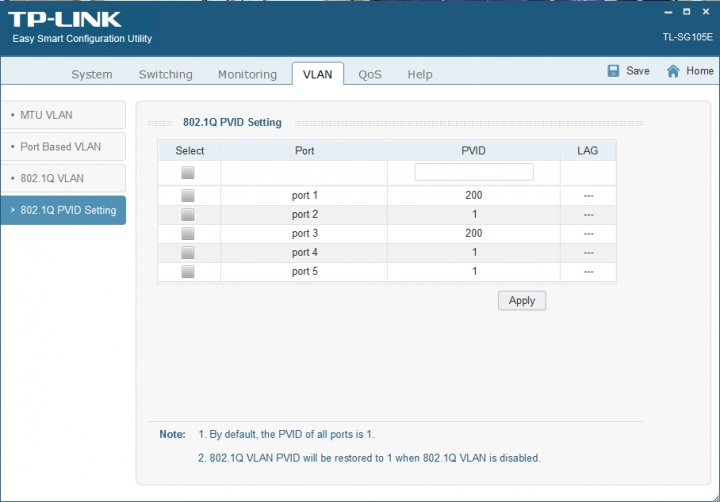The height and width of the screenshot is (502, 720).
Task: Open 802.1Q VLAN sidebar item
Action: click(x=63, y=178)
